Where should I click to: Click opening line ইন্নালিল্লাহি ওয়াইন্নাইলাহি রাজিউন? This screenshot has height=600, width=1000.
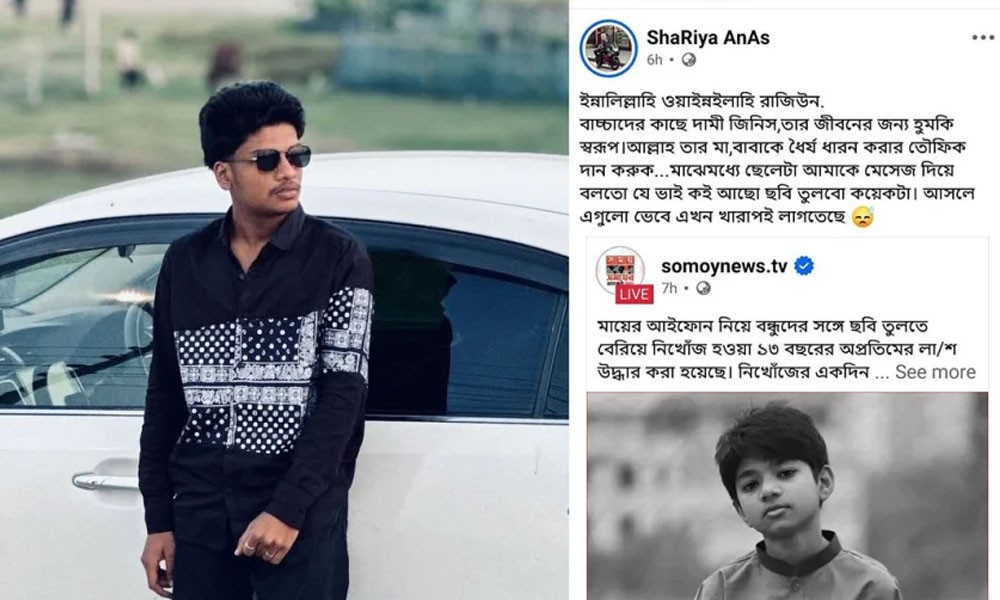click(702, 101)
